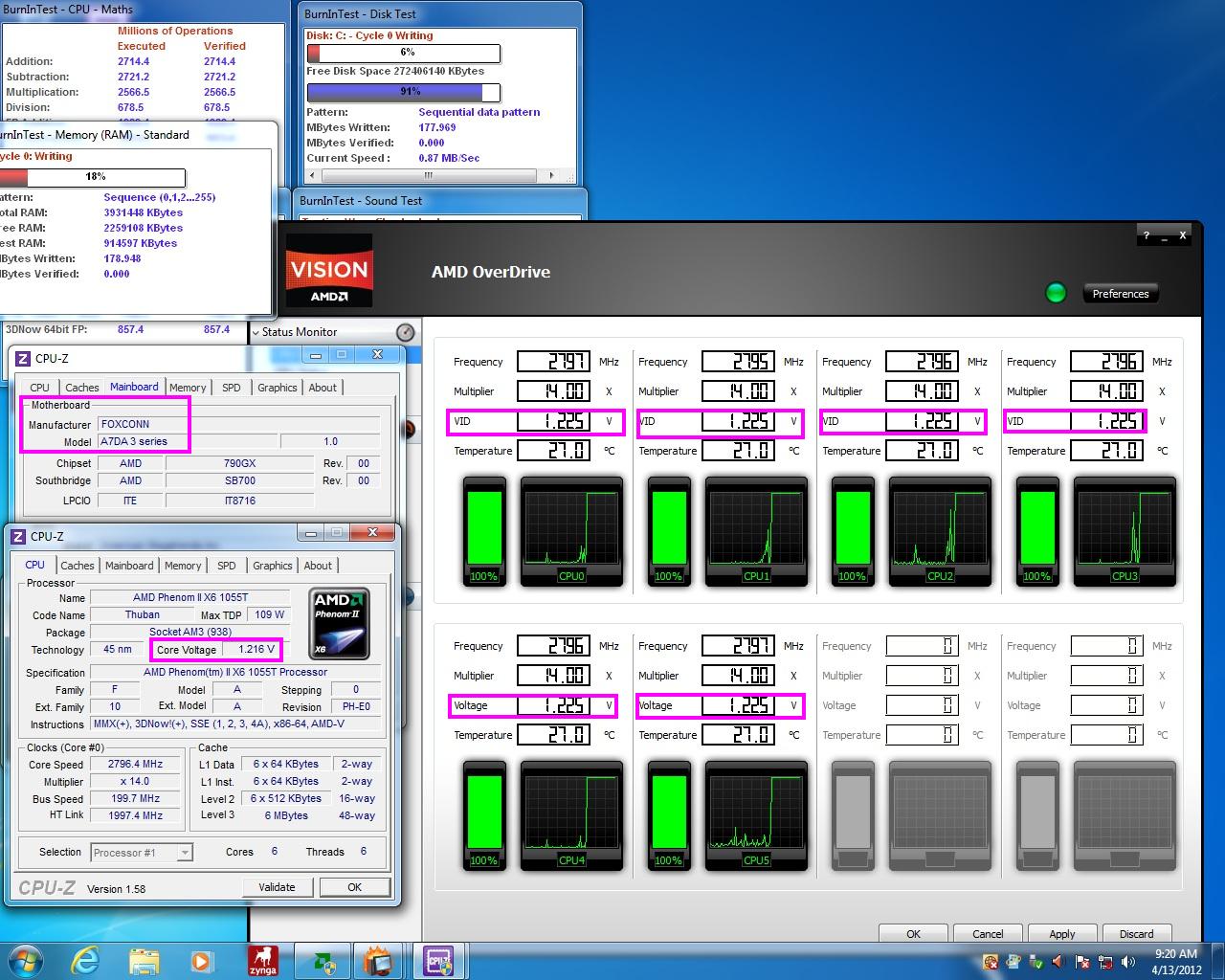1225x980 pixels.
Task: Click the CPU0 usage graph
Action: (x=571, y=531)
